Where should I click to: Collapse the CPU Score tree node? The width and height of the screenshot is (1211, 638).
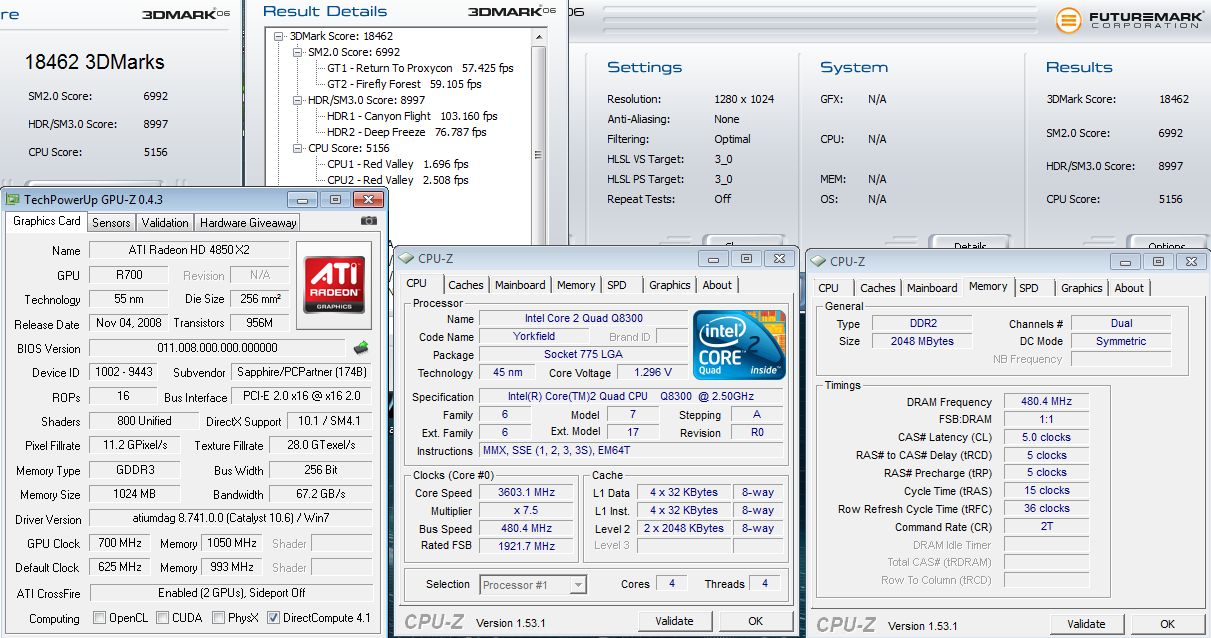pos(297,148)
